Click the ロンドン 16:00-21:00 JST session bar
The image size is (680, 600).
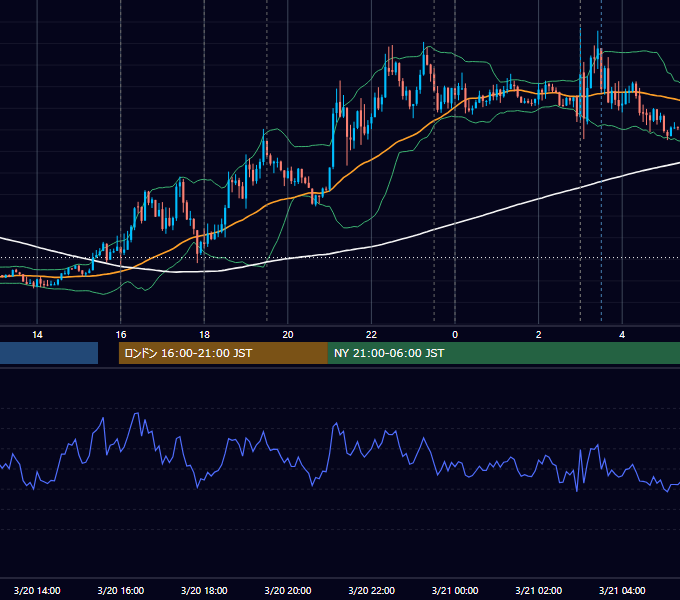tap(223, 353)
